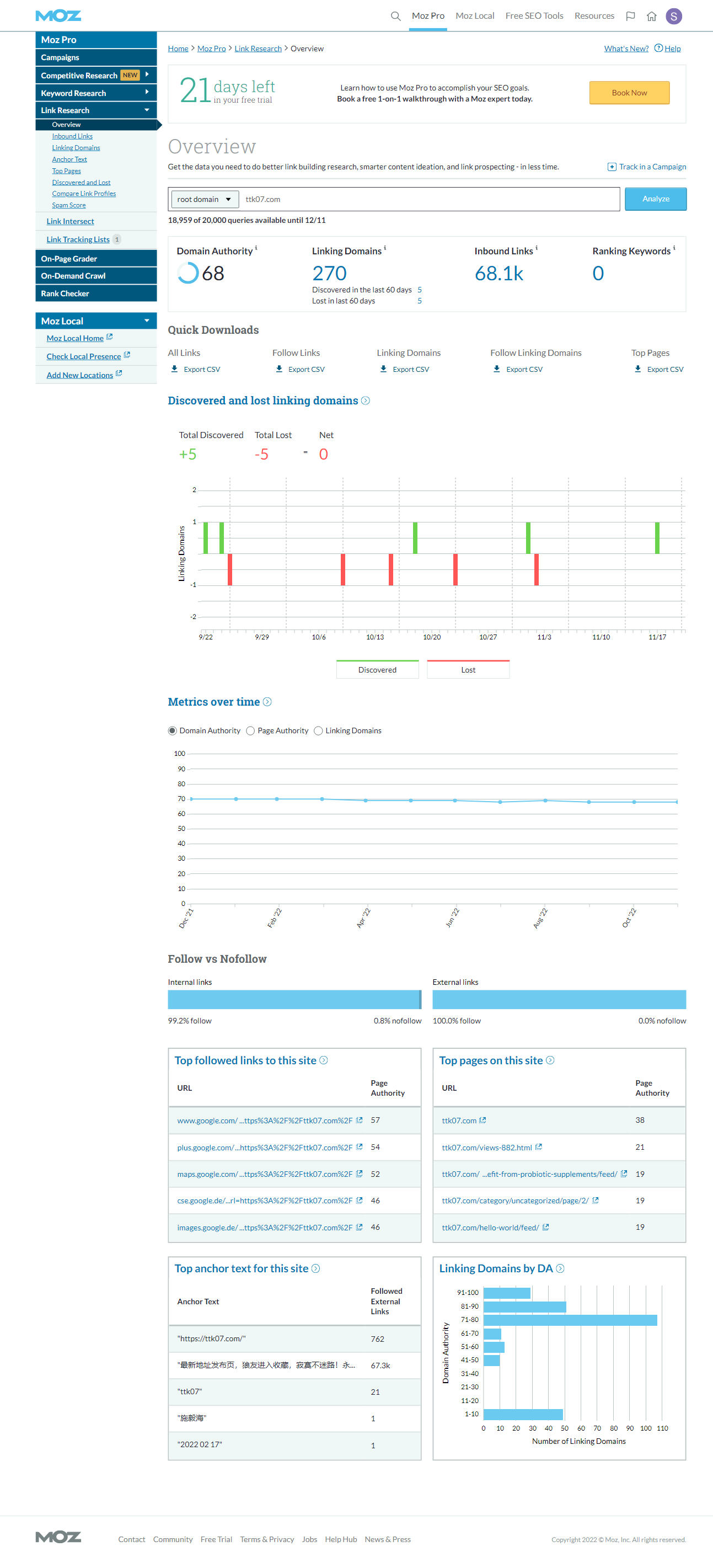The image size is (713, 1568).
Task: Click the All Links download icon
Action: click(175, 369)
